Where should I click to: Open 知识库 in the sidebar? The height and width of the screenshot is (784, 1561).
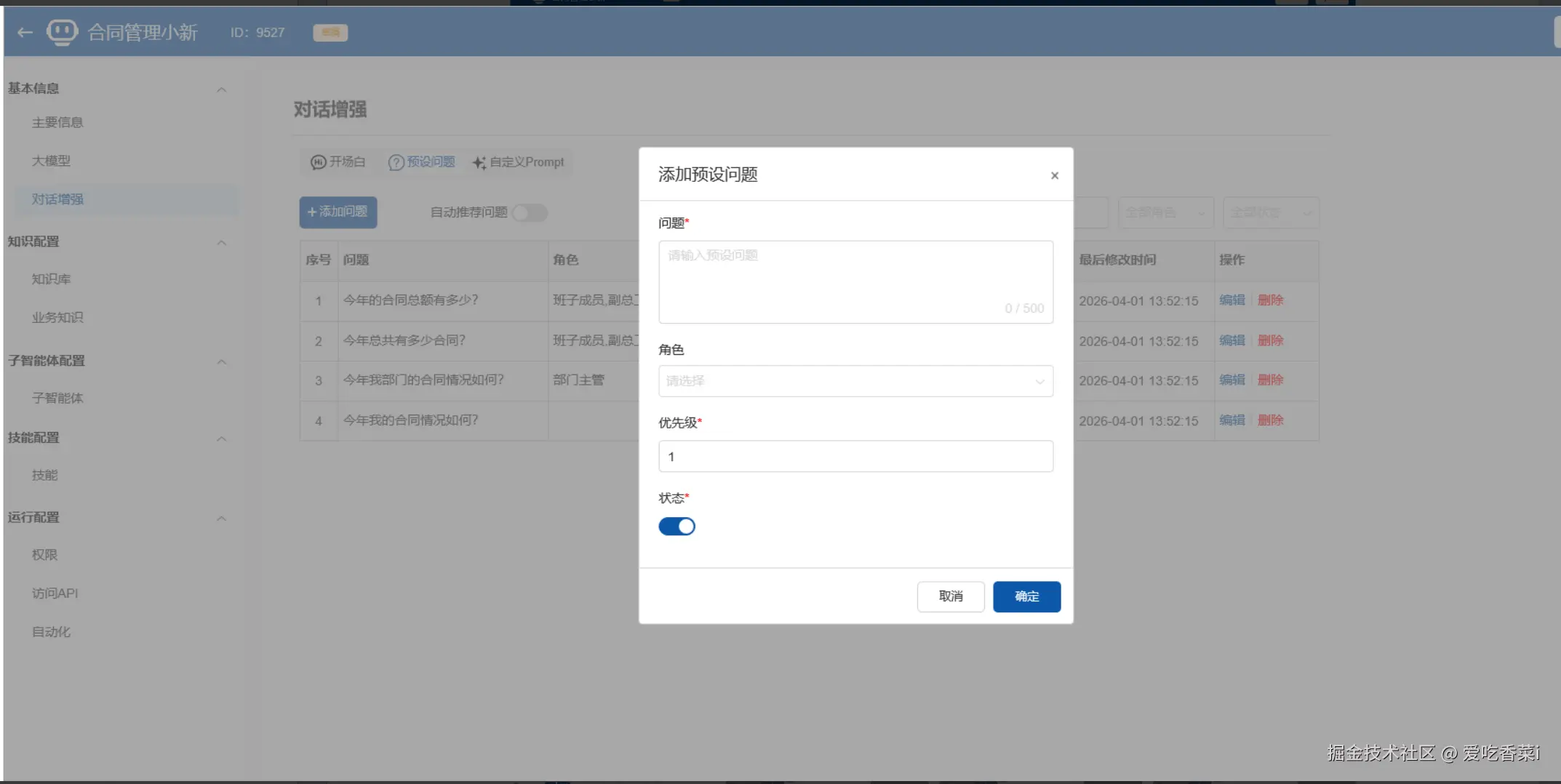[x=51, y=279]
